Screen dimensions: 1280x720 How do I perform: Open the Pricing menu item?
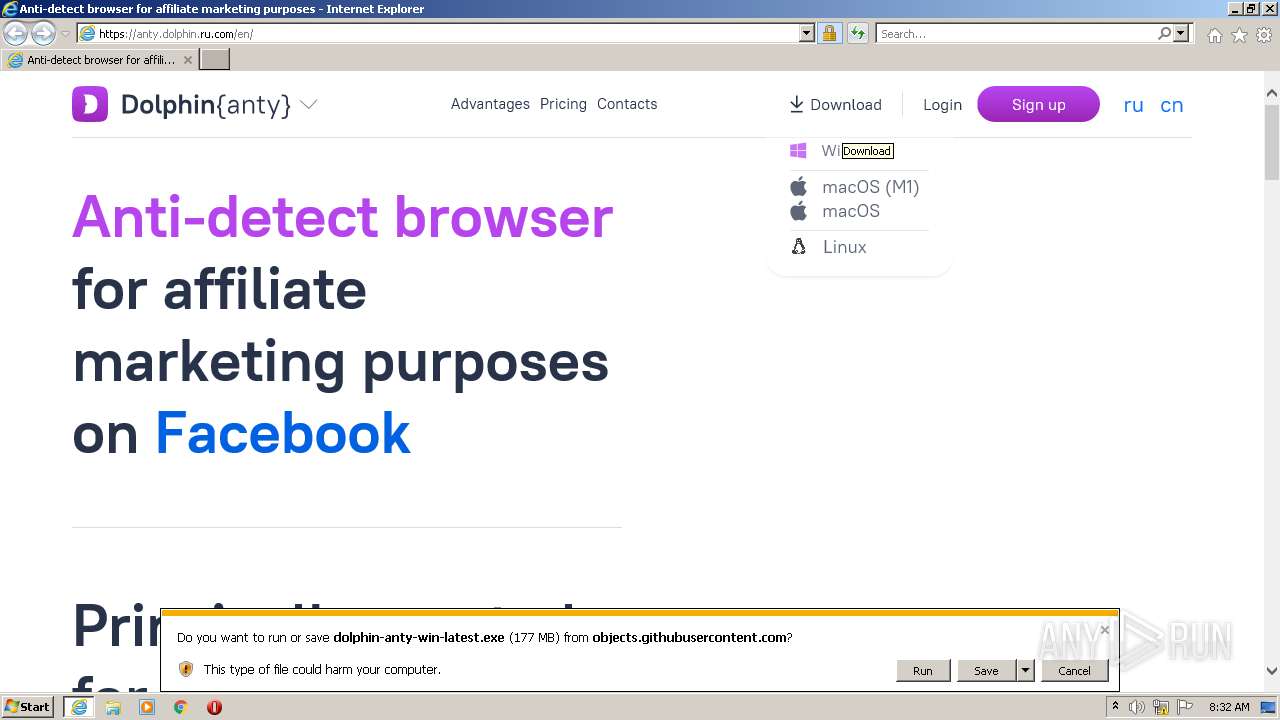563,104
